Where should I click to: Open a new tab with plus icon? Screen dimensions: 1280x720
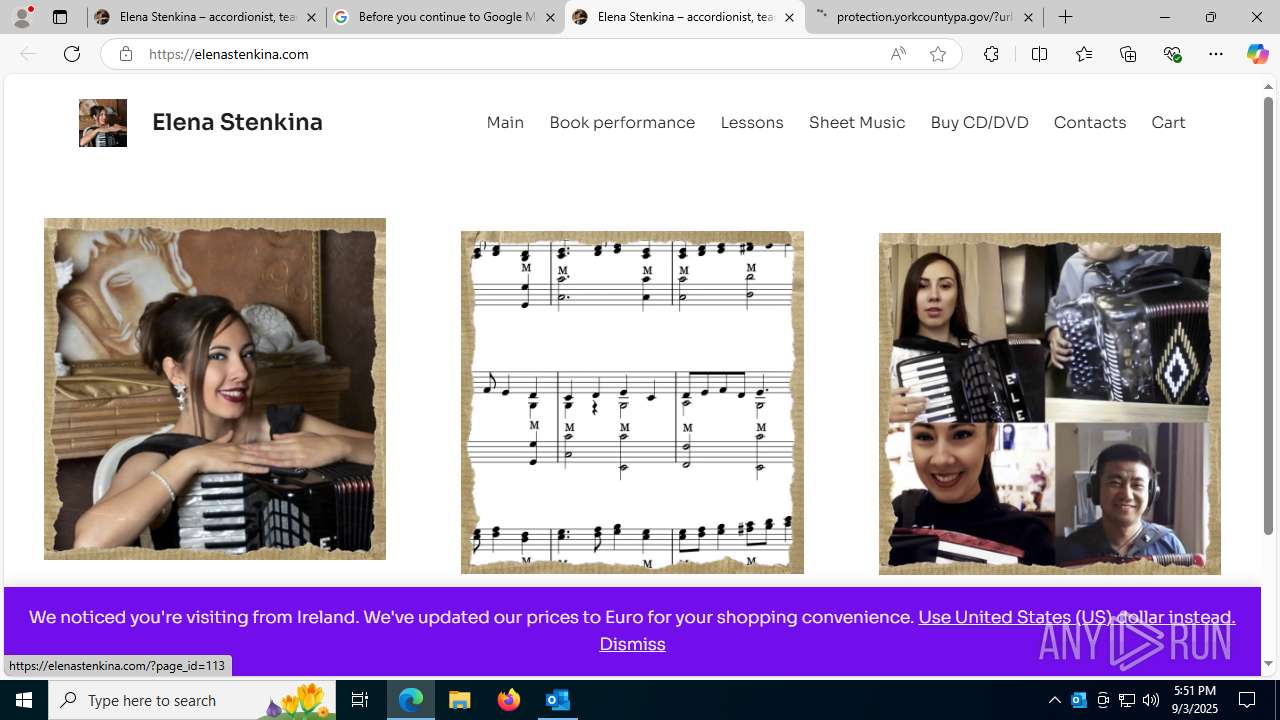pos(1066,17)
